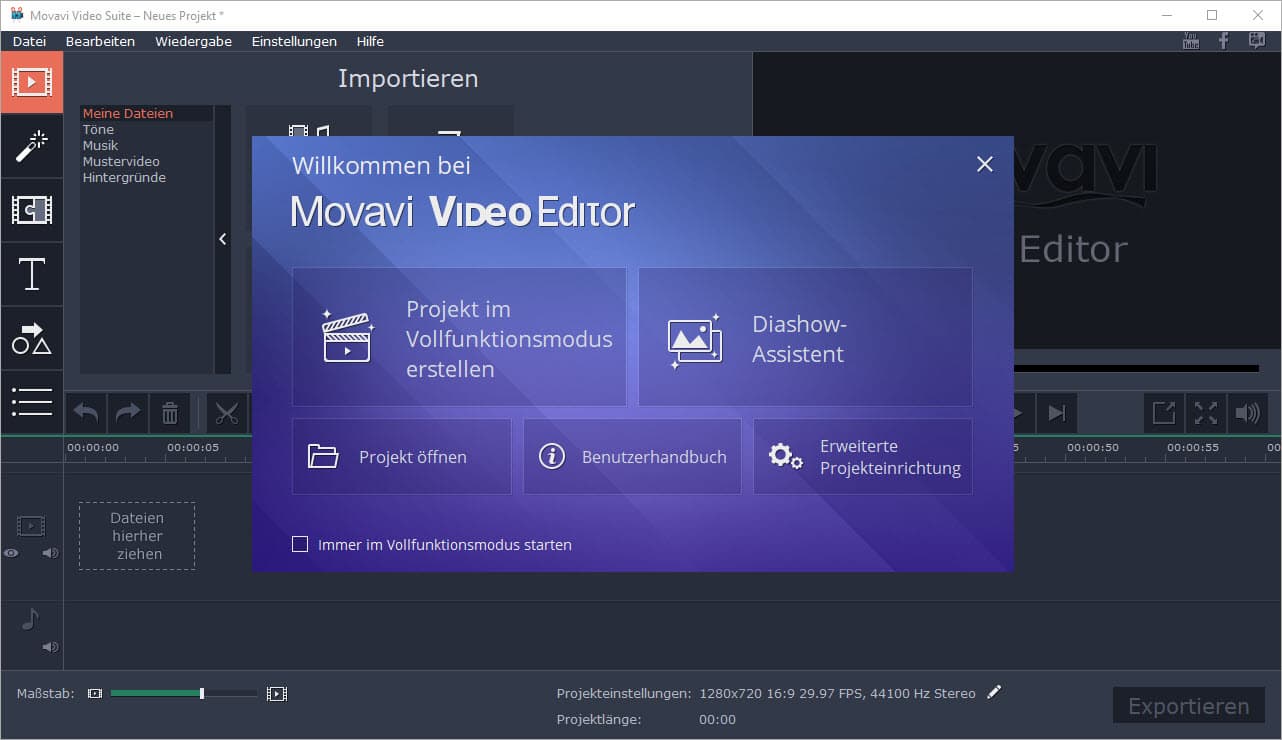Image resolution: width=1282 pixels, height=740 pixels.
Task: Open the Titles text tab
Action: pos(31,274)
